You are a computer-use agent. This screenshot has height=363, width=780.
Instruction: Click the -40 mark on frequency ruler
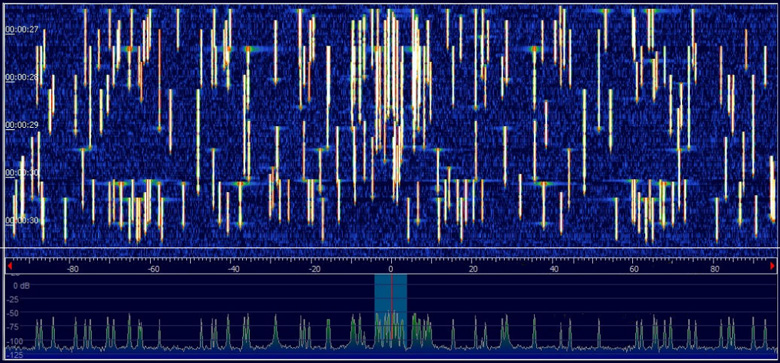(233, 269)
